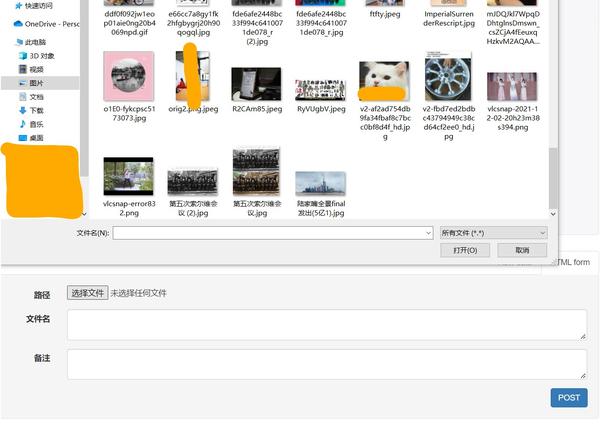The width and height of the screenshot is (600, 427).
Task: Select RyVUgbV.jpeg thumbnail
Action: coord(320,90)
